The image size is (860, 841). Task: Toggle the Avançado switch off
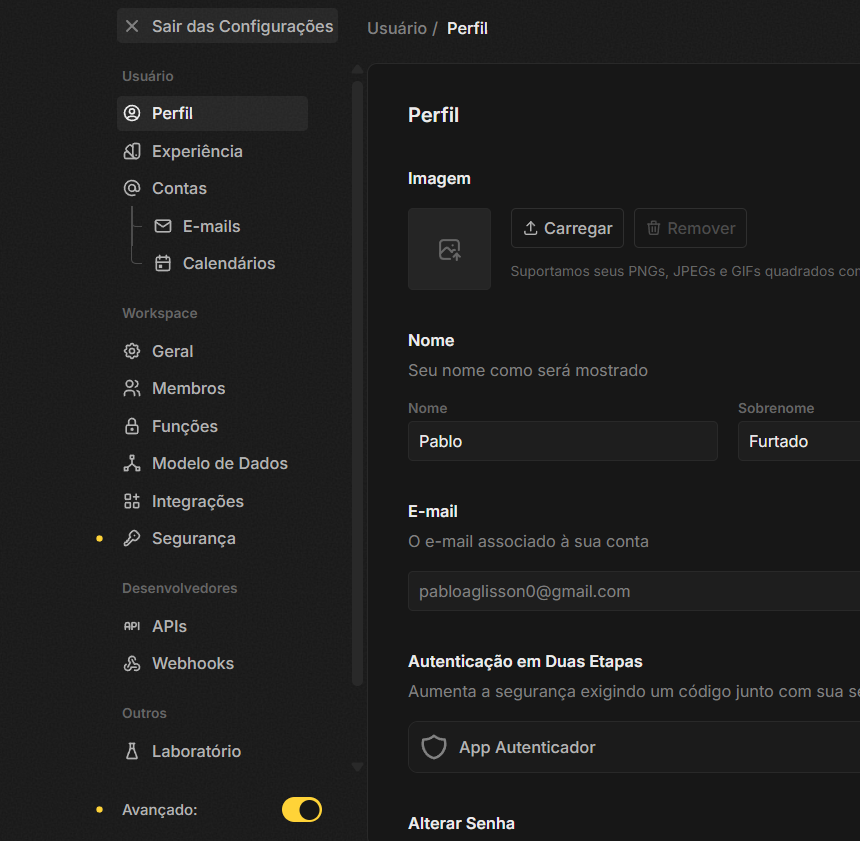tap(302, 810)
